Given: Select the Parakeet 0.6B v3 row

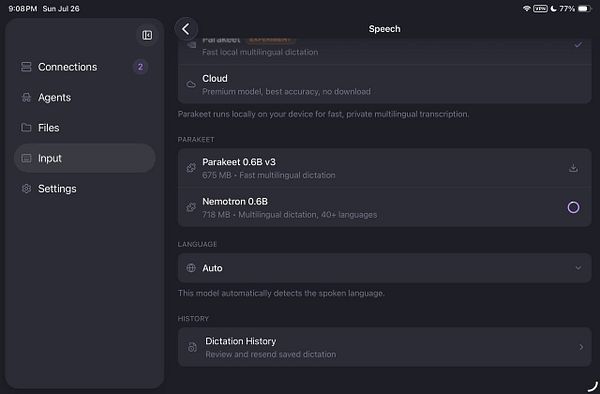Looking at the screenshot, I should pos(385,168).
